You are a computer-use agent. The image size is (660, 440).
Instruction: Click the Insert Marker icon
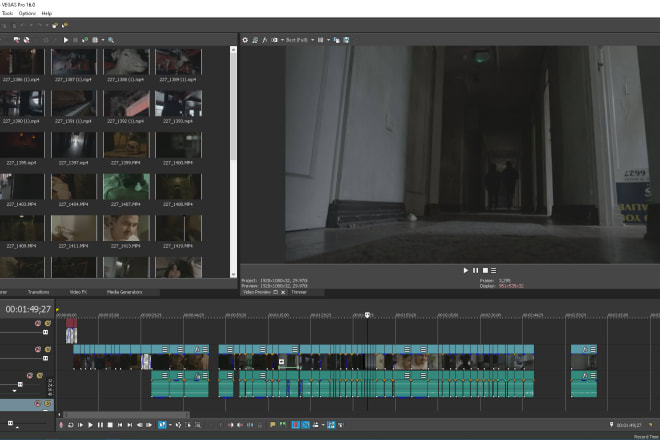click(272, 425)
